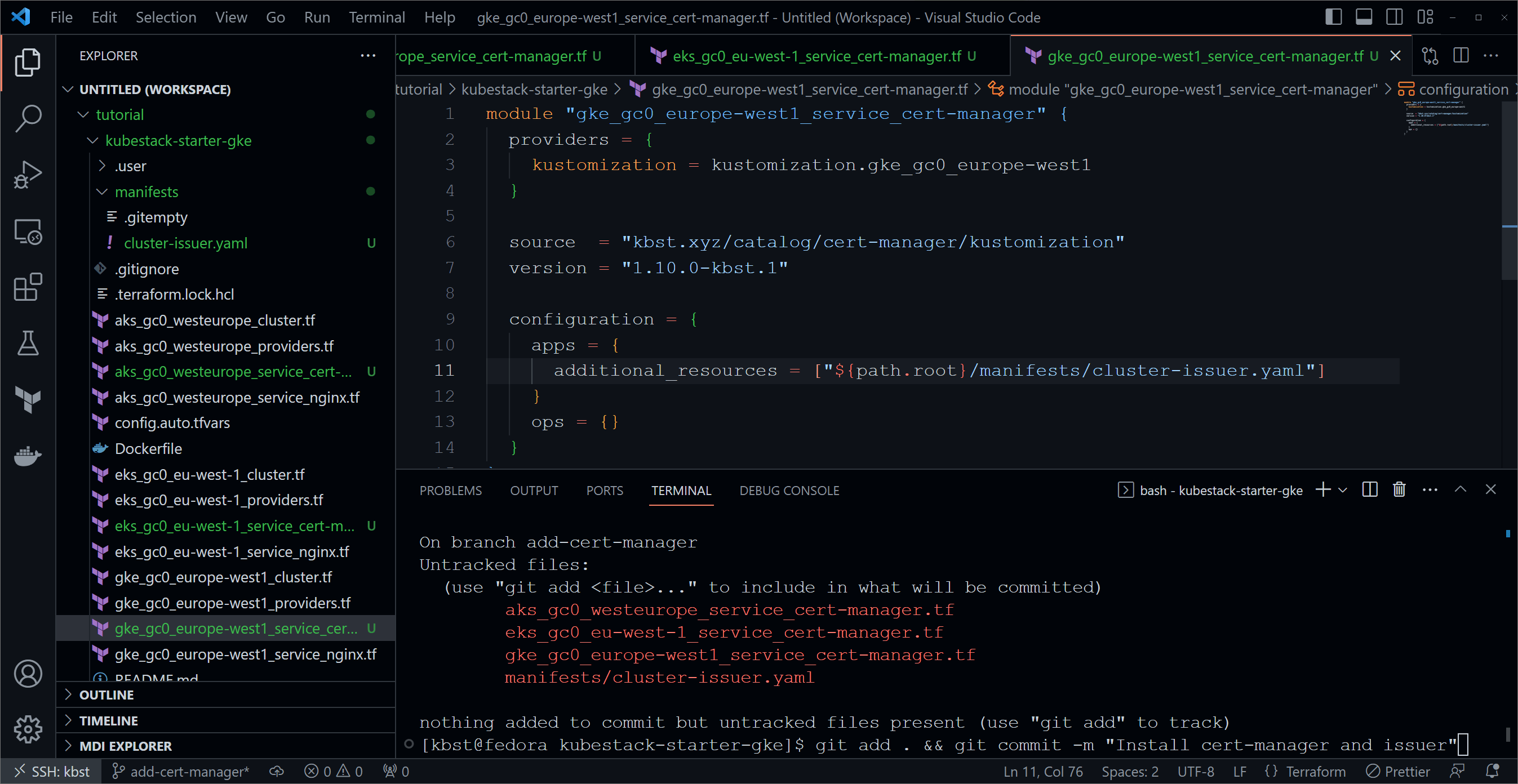Open the Explorer icon in activity bar
The width and height of the screenshot is (1518, 784).
click(x=28, y=63)
